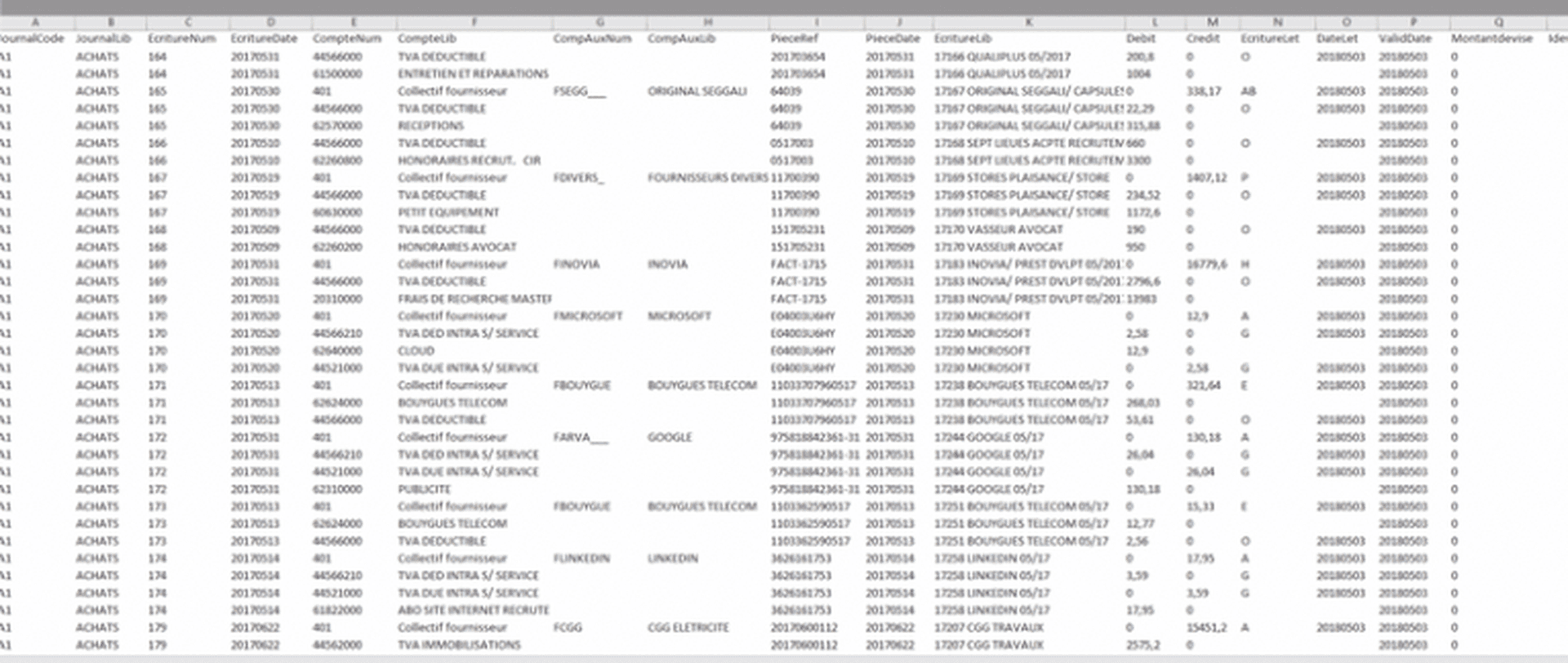The width and height of the screenshot is (1568, 663).
Task: Click the FCGG auxiliary account cell
Action: (568, 627)
